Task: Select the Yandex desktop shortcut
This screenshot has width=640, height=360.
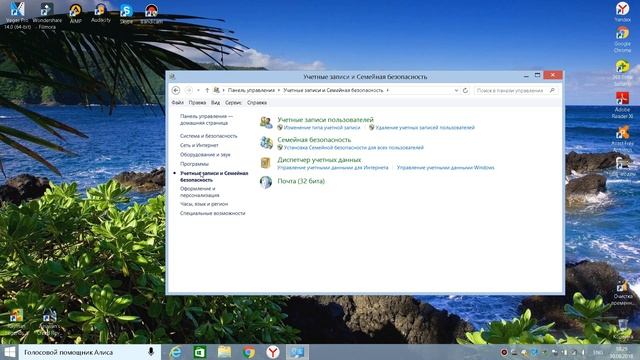Action: click(x=622, y=11)
